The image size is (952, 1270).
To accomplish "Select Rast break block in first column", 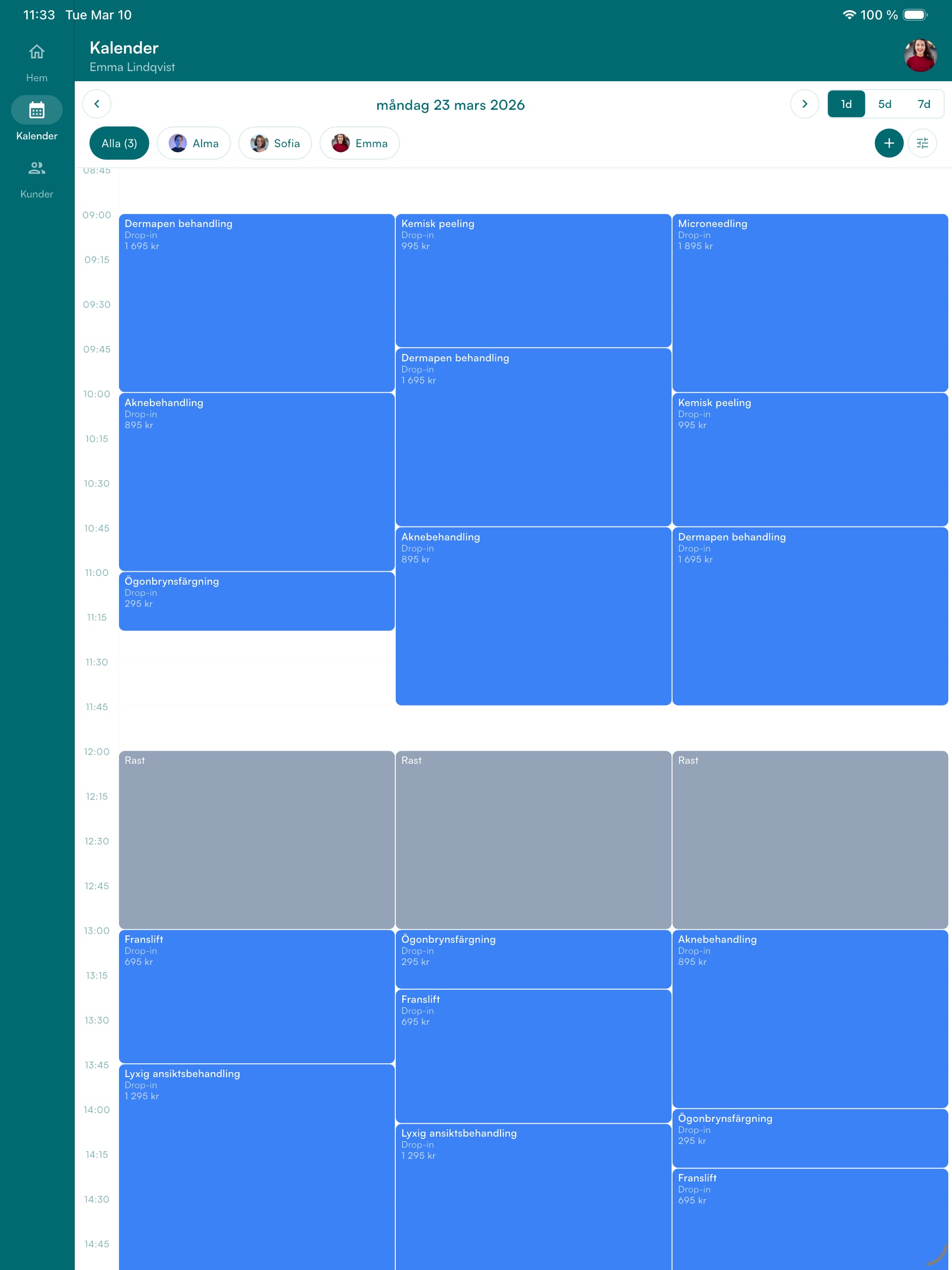I will tap(256, 840).
